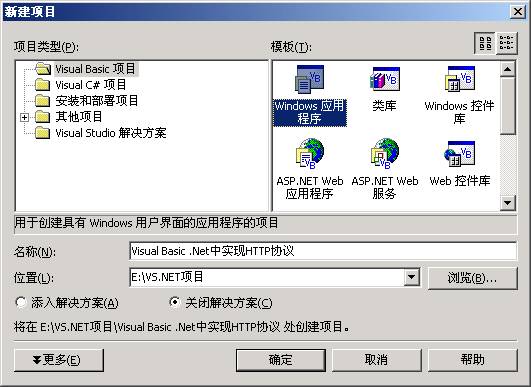Switch templates to small icons list view

tap(506, 43)
